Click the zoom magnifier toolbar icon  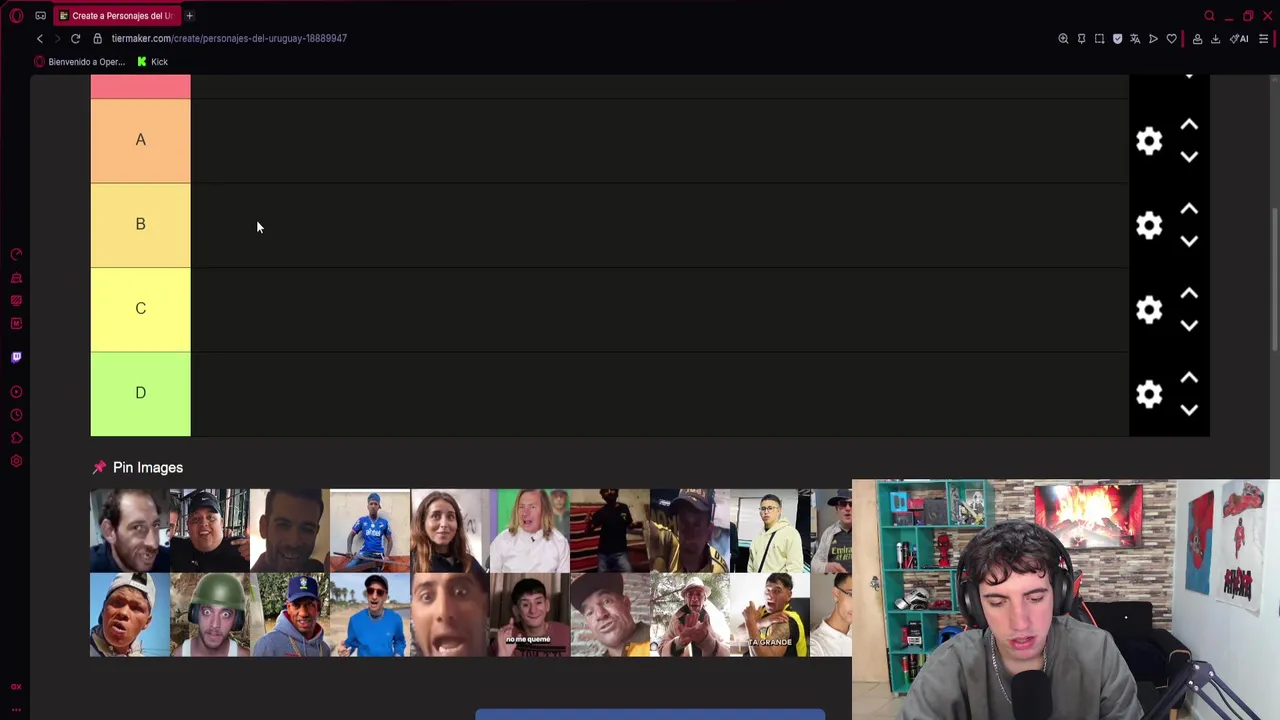pyautogui.click(x=1063, y=39)
